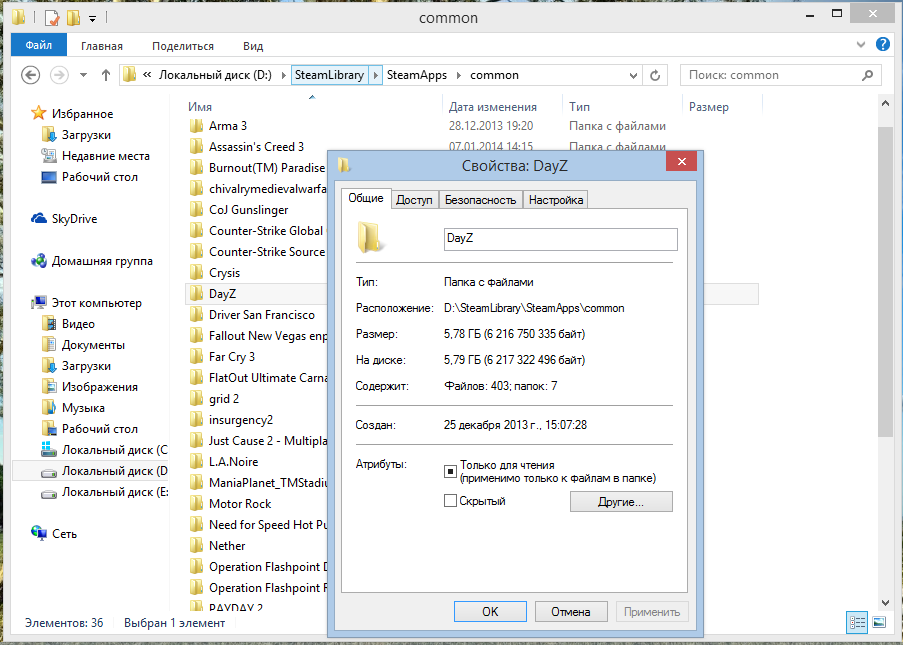Switch to the Доступ tab

415,200
